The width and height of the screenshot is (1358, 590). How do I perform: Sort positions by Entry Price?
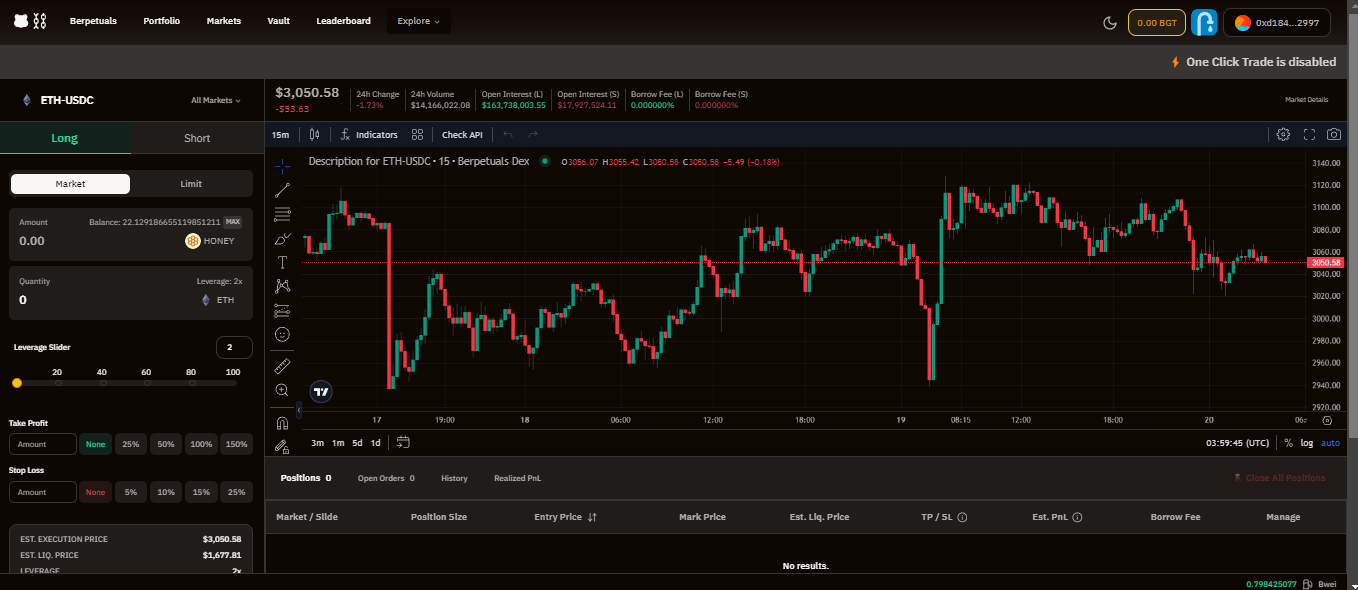pyautogui.click(x=565, y=517)
